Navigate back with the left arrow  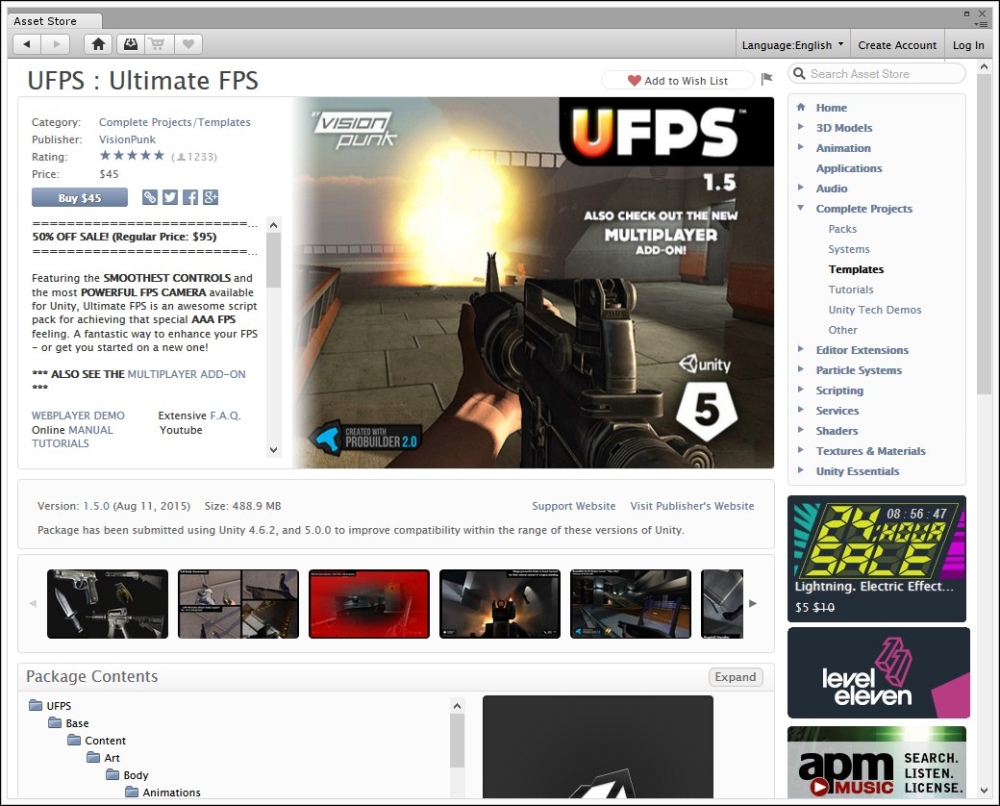point(26,44)
